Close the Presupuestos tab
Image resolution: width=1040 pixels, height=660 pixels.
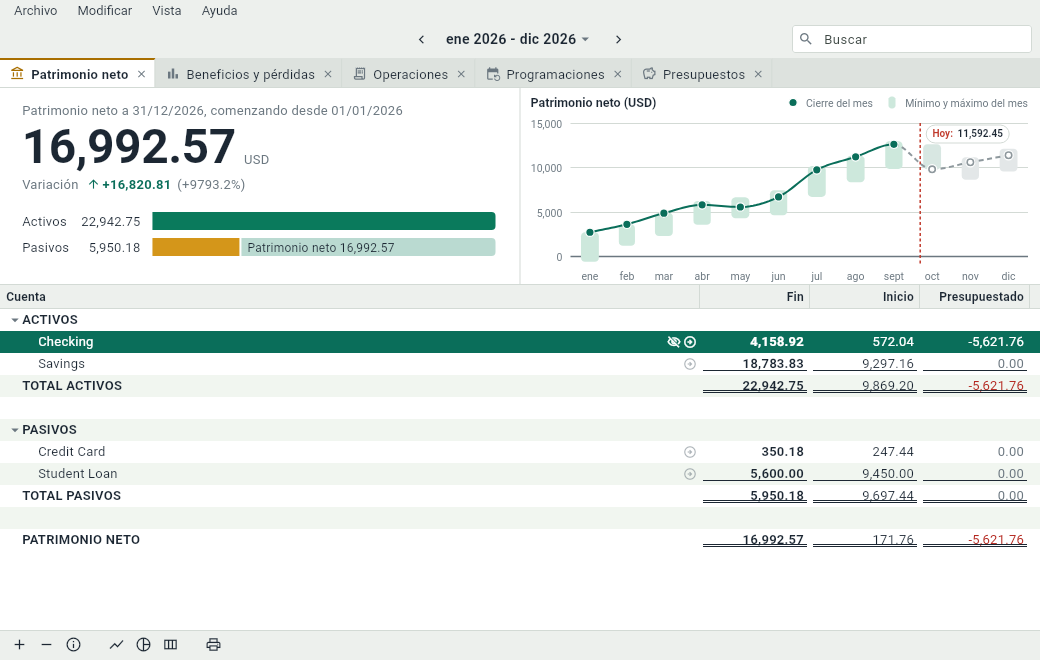click(x=758, y=74)
